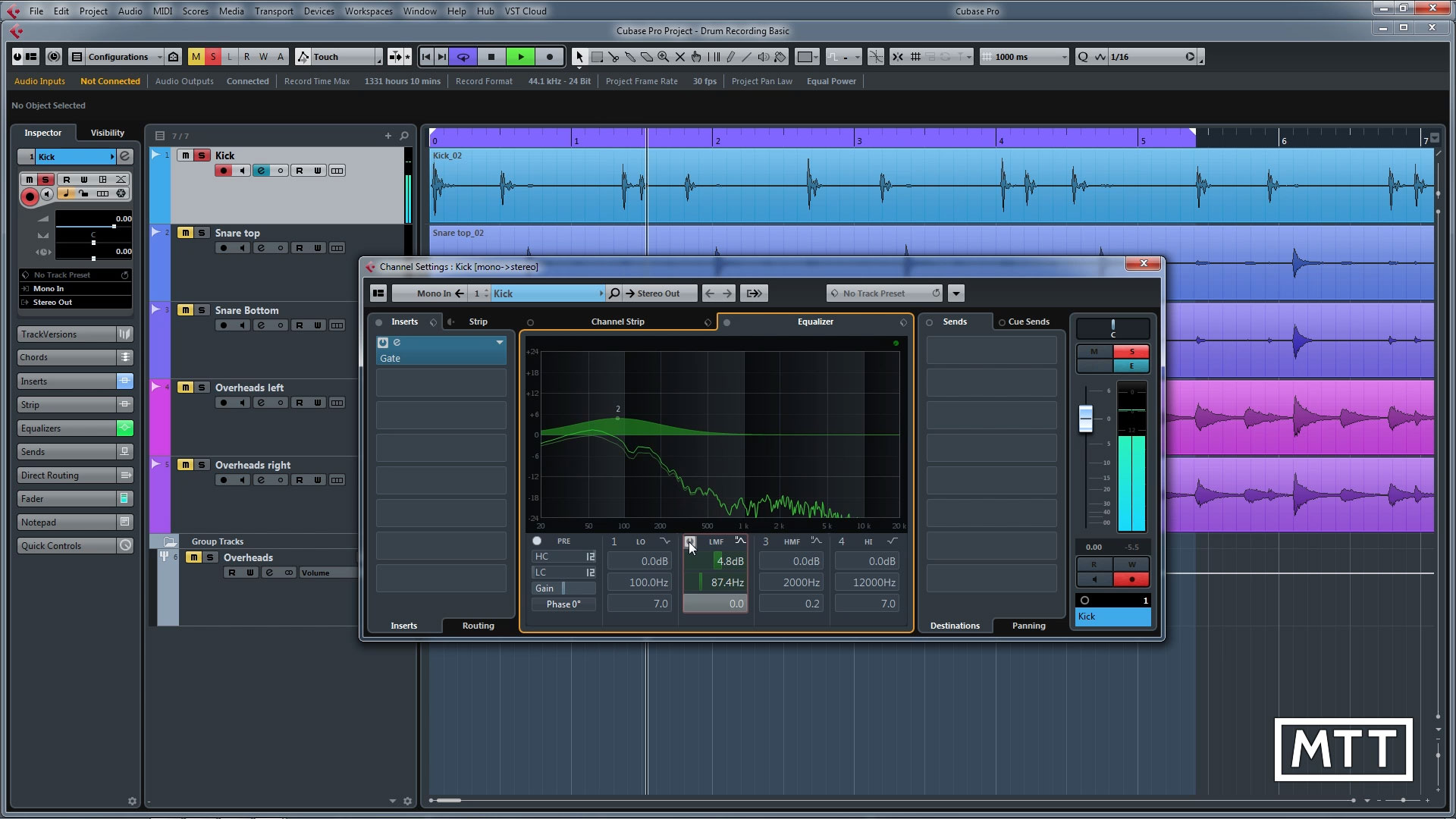Switch to the Channel Strip tab

pos(617,322)
